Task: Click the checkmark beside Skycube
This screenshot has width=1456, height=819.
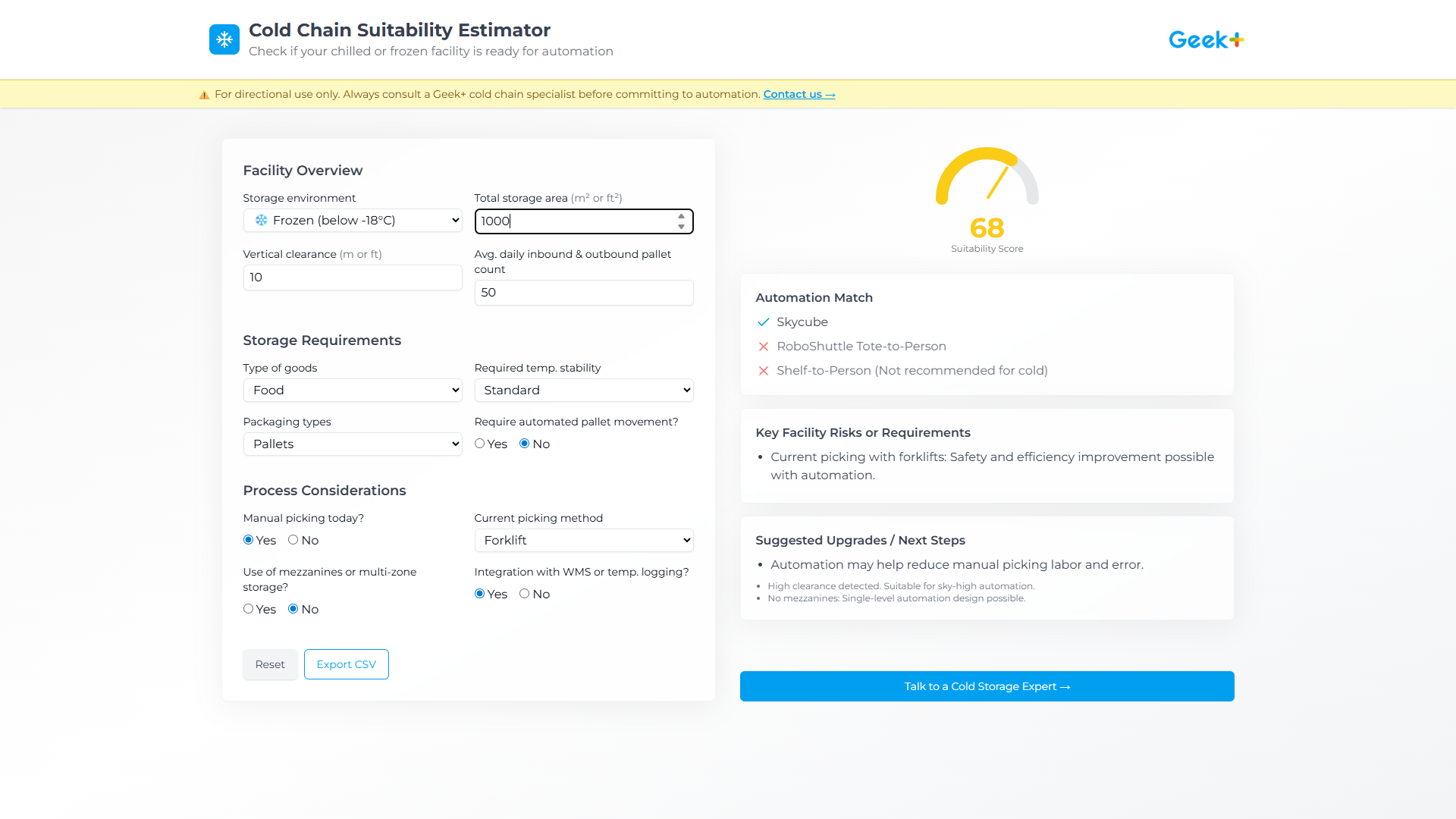Action: pos(764,322)
